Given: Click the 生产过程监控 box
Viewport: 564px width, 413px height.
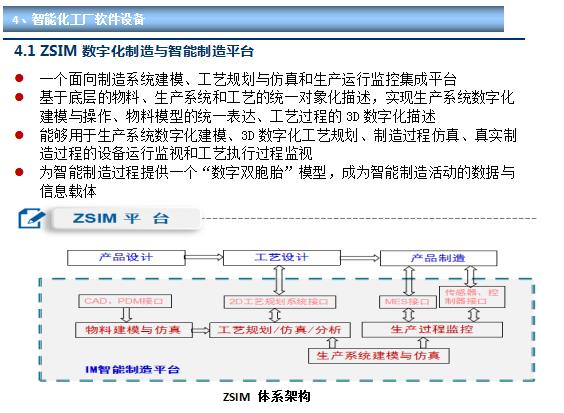Looking at the screenshot, I should pyautogui.click(x=432, y=330).
